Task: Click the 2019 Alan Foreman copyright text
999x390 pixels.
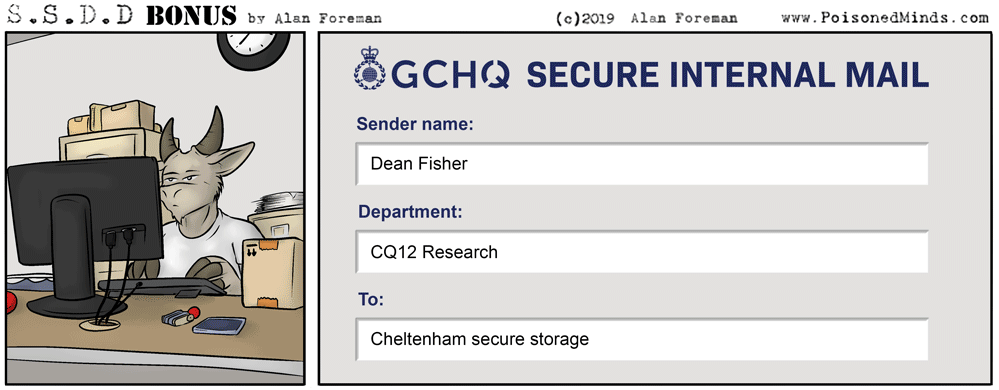Action: [x=647, y=18]
